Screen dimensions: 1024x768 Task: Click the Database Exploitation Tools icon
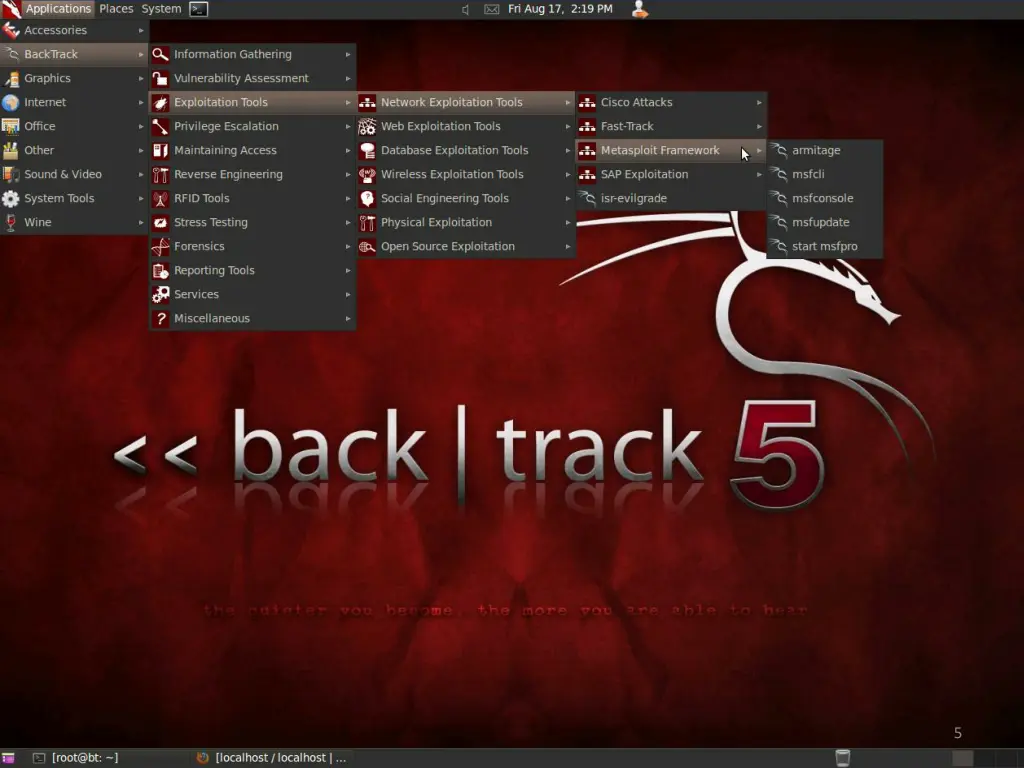[x=367, y=150]
